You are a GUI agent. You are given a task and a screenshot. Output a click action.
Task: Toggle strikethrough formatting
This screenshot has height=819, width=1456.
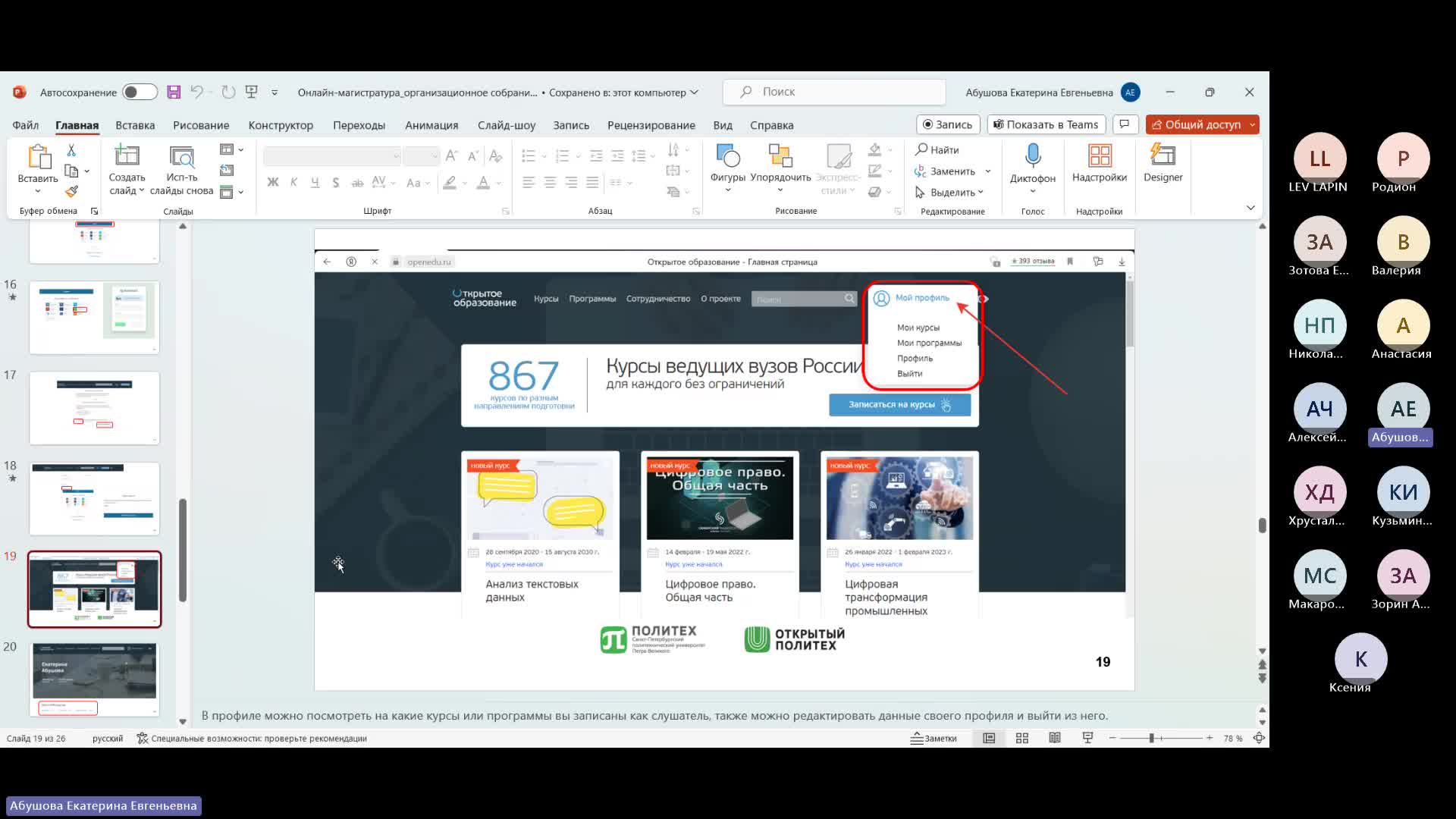point(357,183)
